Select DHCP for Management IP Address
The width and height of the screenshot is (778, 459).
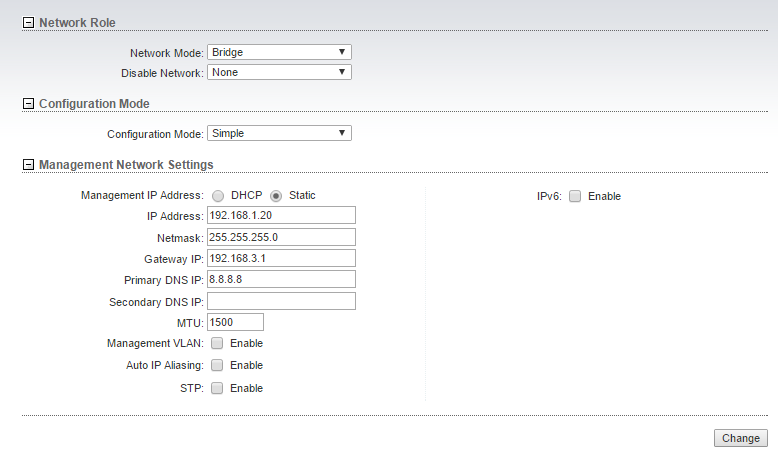[x=218, y=196]
